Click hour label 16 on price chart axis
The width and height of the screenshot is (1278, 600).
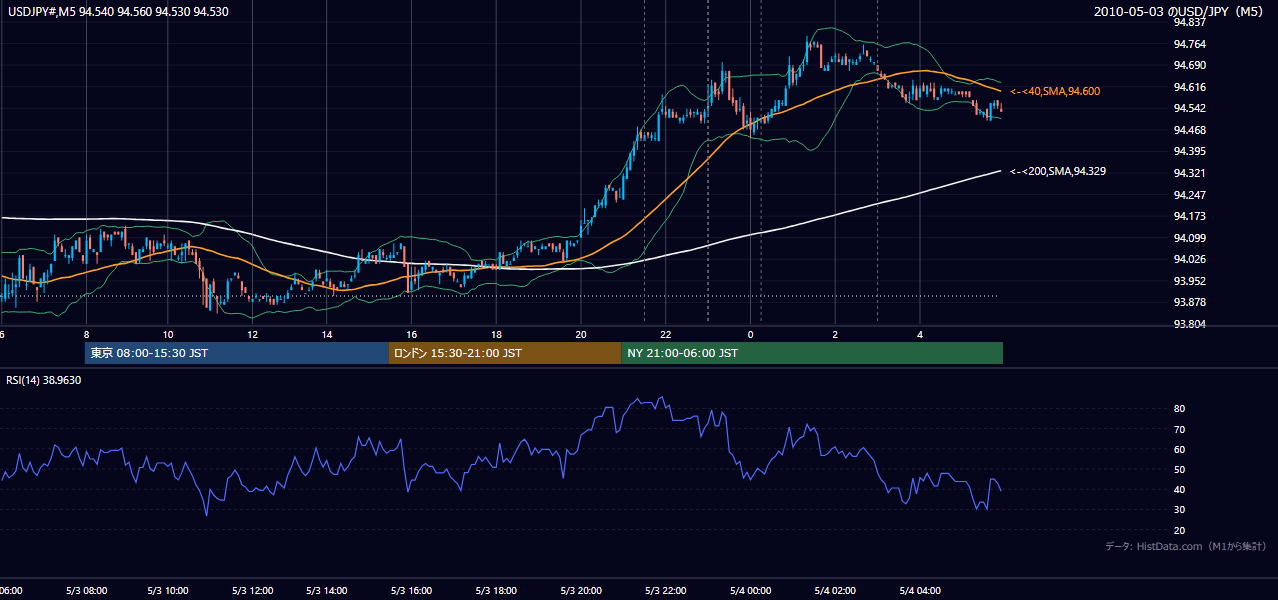click(411, 334)
